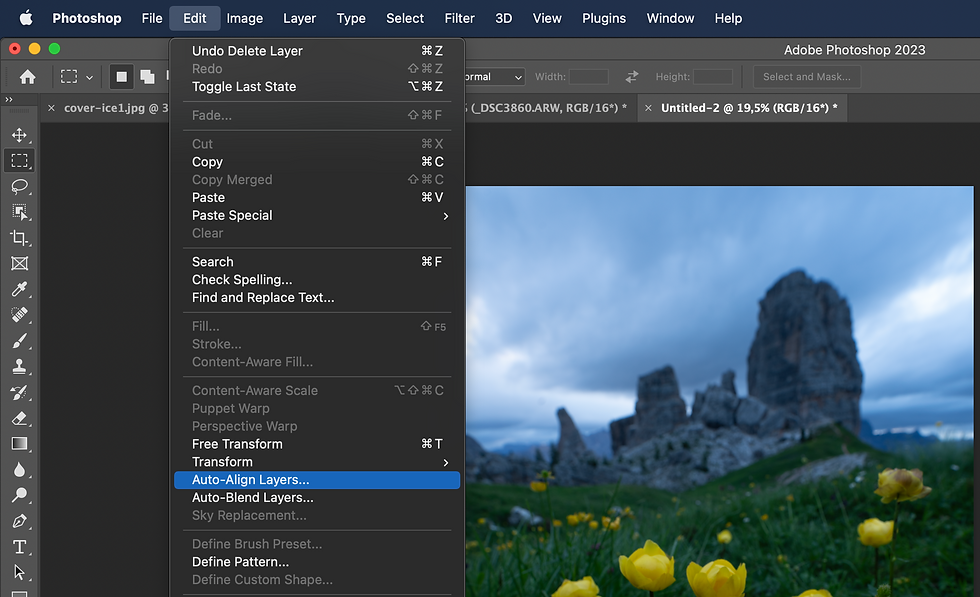Choose Undo Delete Layer

pyautogui.click(x=317, y=51)
